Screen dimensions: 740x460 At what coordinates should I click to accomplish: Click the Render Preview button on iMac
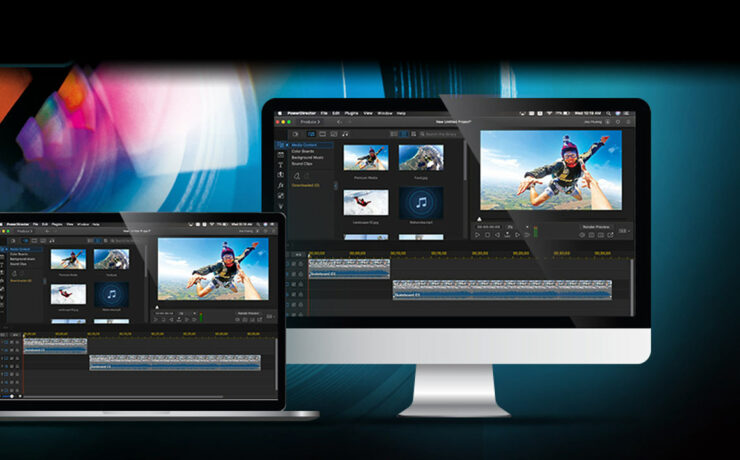pyautogui.click(x=596, y=227)
